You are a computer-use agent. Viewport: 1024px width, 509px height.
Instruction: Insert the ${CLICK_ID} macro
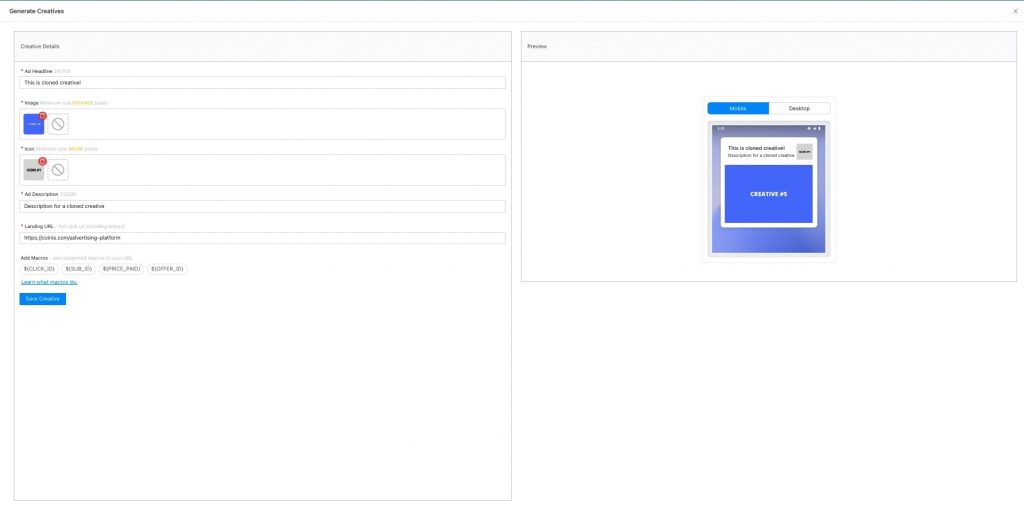[x=39, y=269]
